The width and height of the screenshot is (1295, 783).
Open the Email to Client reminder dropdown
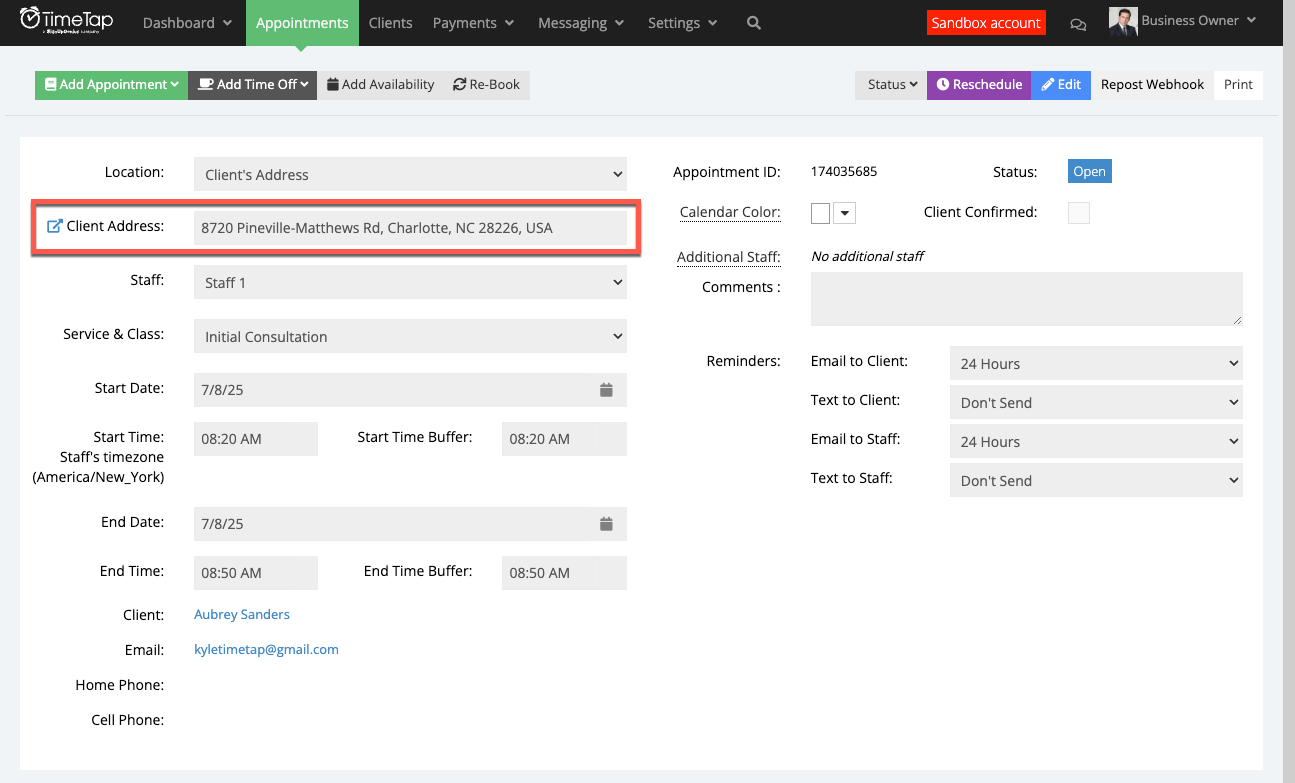tap(1095, 363)
